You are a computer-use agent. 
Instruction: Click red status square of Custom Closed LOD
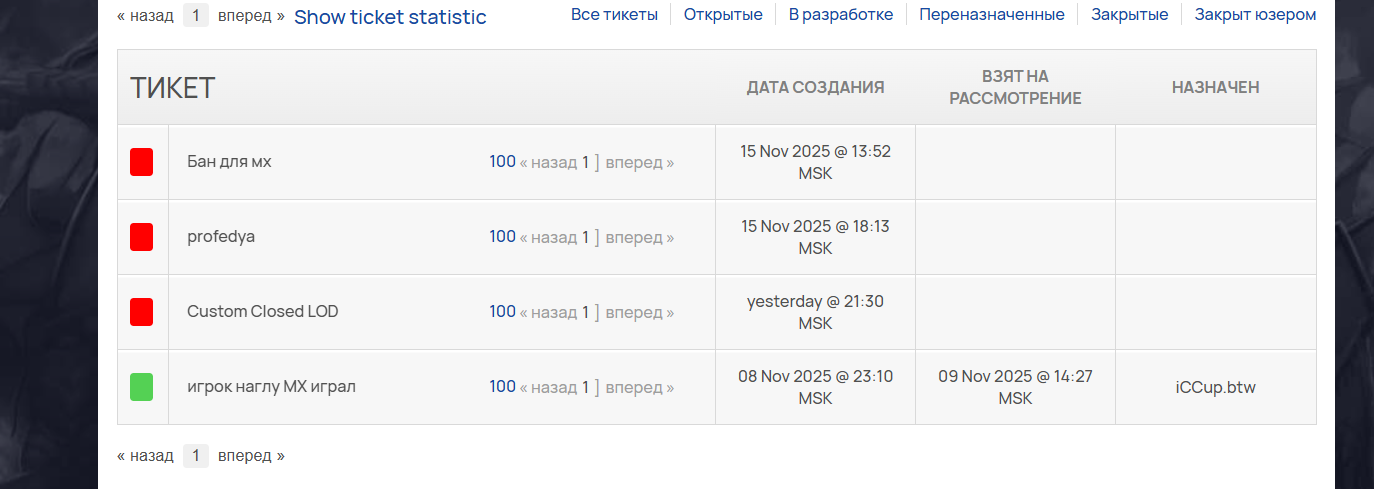click(141, 312)
